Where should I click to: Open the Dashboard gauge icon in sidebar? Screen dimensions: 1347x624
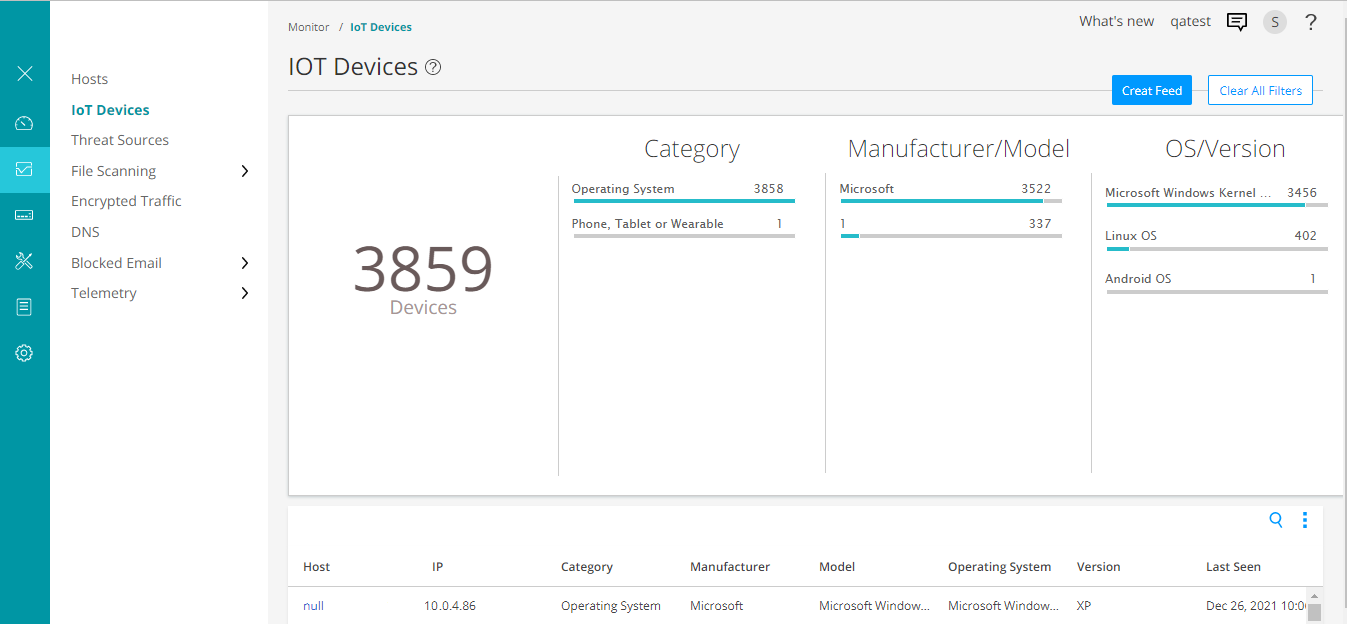point(25,123)
